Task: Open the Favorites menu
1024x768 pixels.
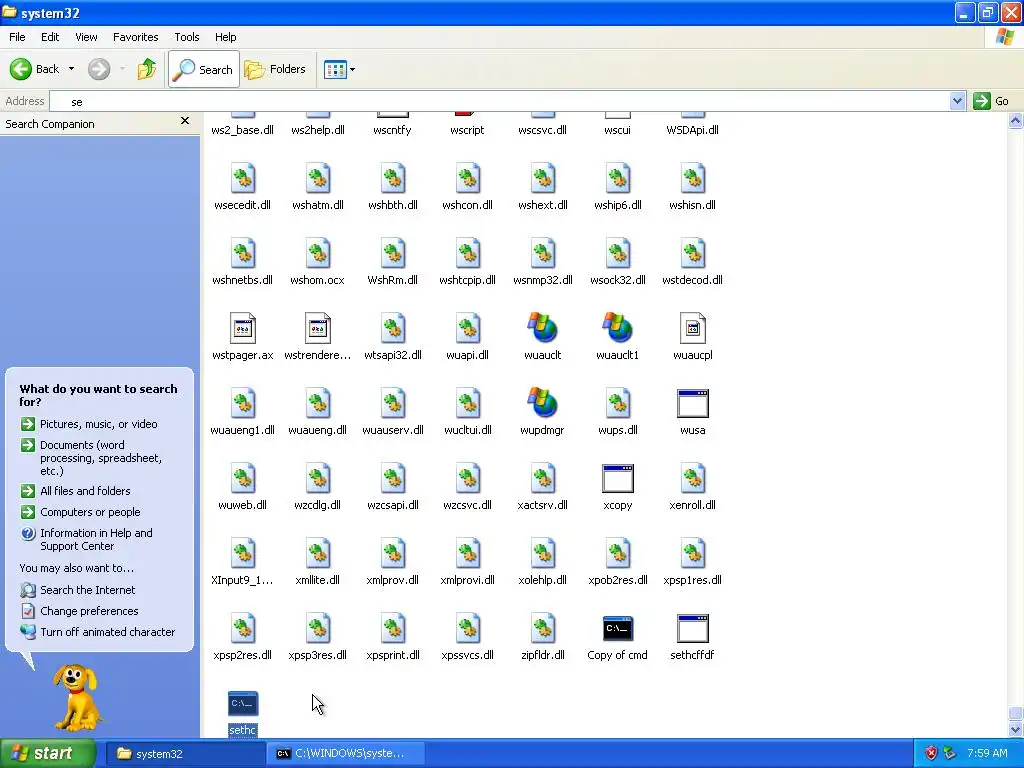Action: tap(135, 37)
